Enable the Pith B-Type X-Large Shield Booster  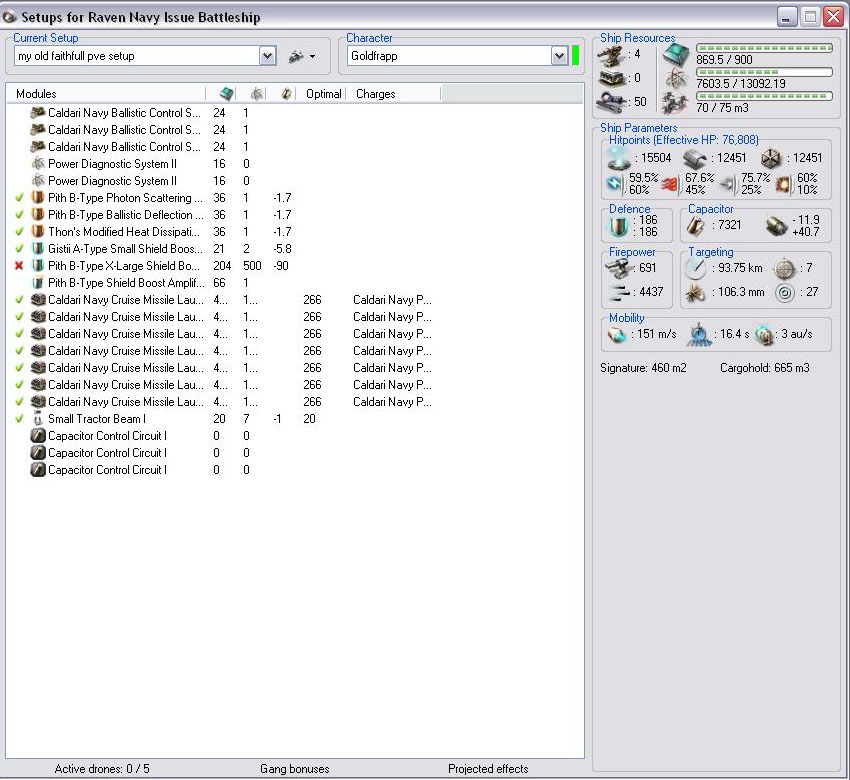point(20,266)
